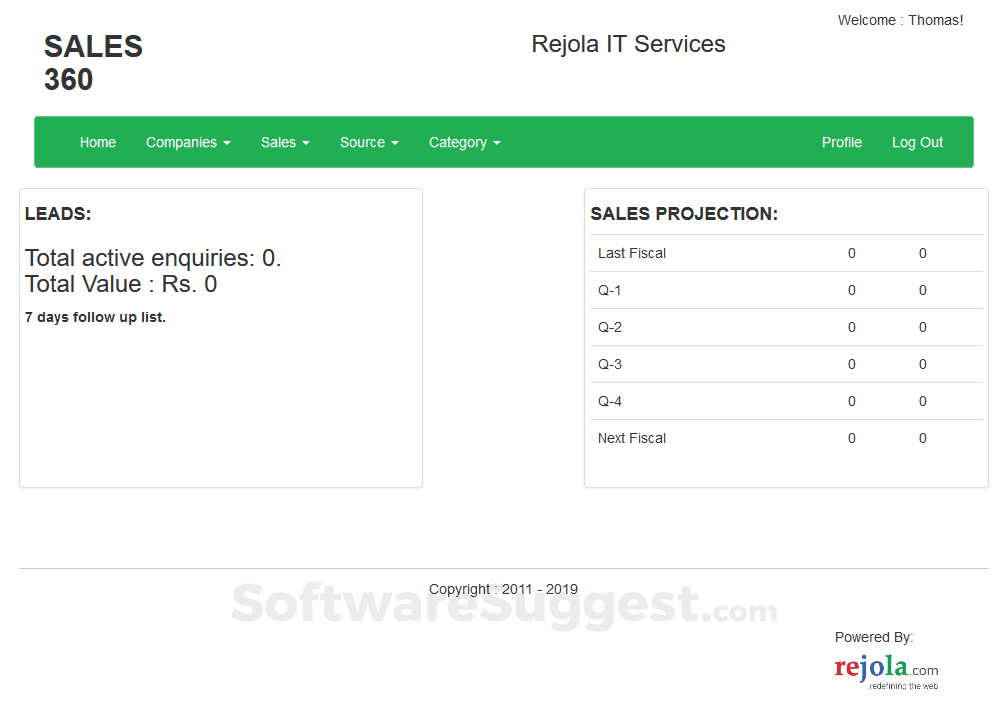Click the SALES 360 brand logo
The width and height of the screenshot is (1007, 701).
[x=93, y=62]
